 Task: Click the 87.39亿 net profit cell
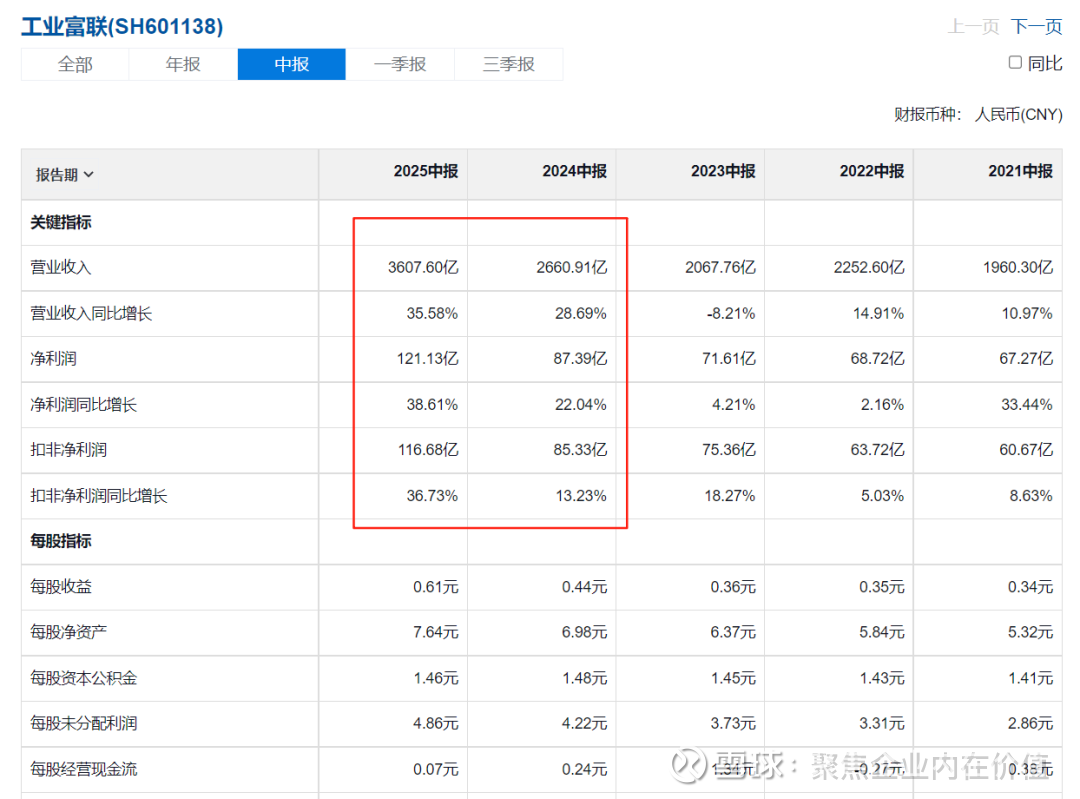pos(581,359)
